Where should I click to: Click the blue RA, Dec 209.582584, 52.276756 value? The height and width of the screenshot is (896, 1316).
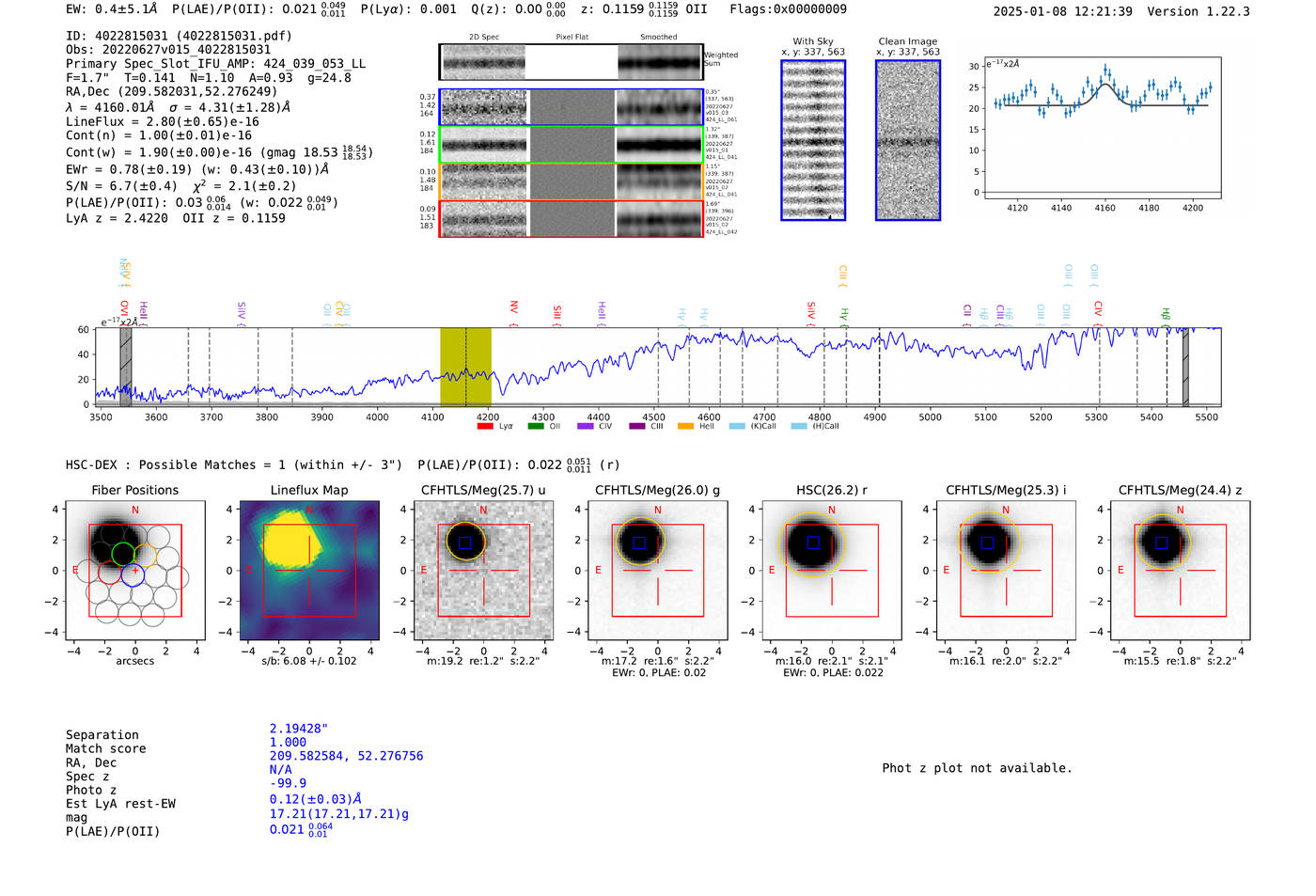pyautogui.click(x=346, y=756)
